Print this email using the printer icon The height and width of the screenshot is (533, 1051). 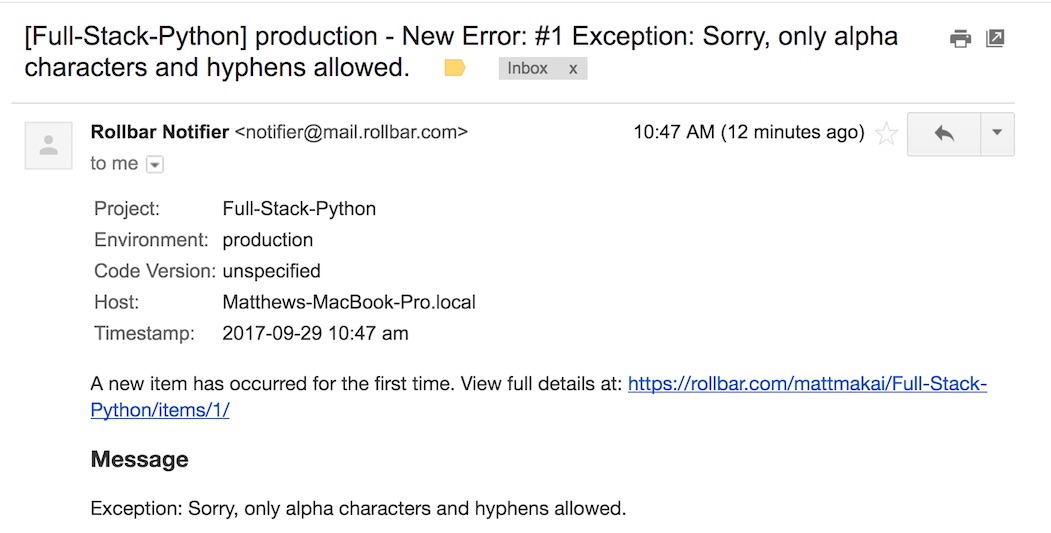[961, 39]
